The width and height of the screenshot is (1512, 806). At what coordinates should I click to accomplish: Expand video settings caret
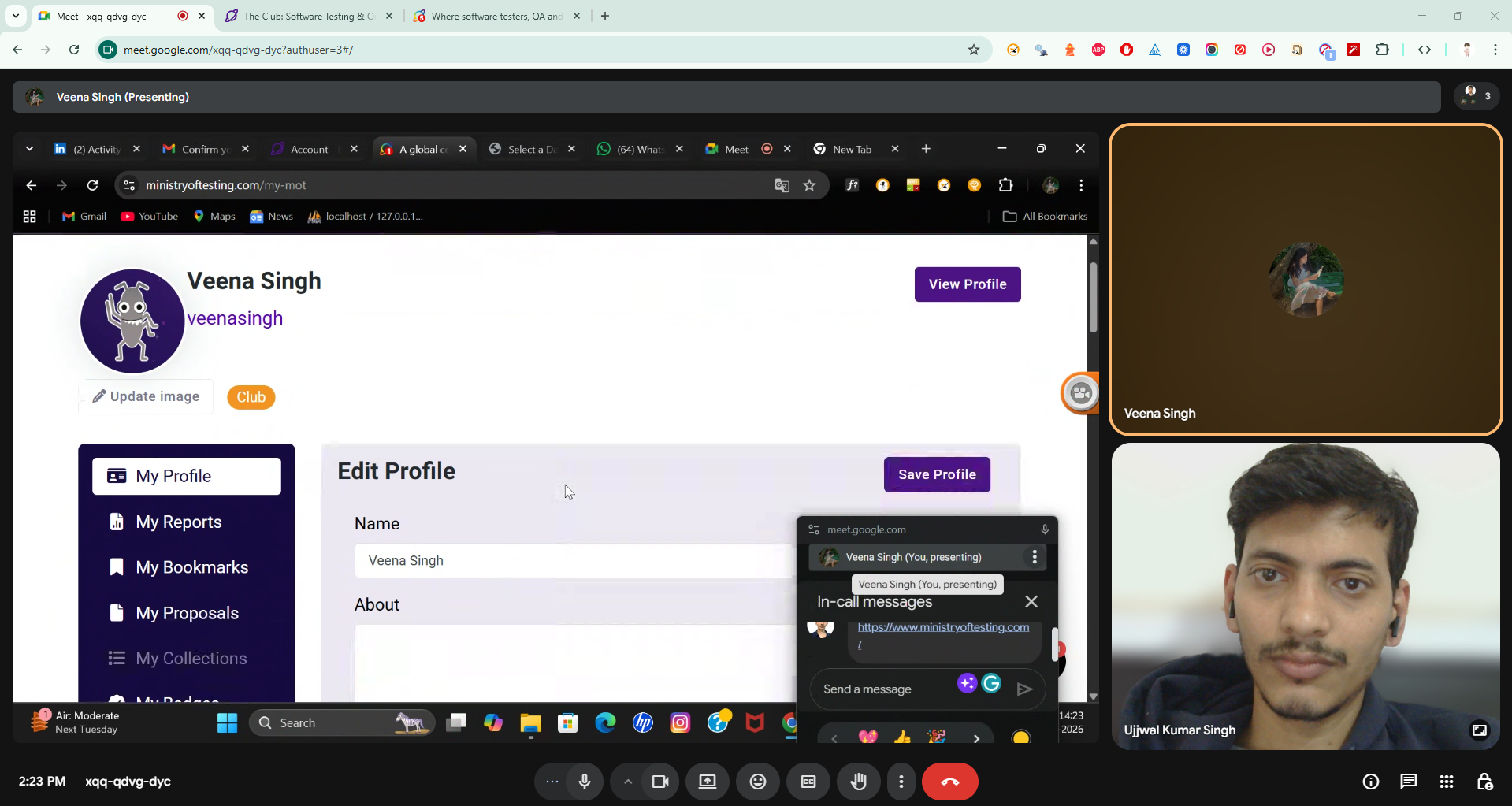627,782
